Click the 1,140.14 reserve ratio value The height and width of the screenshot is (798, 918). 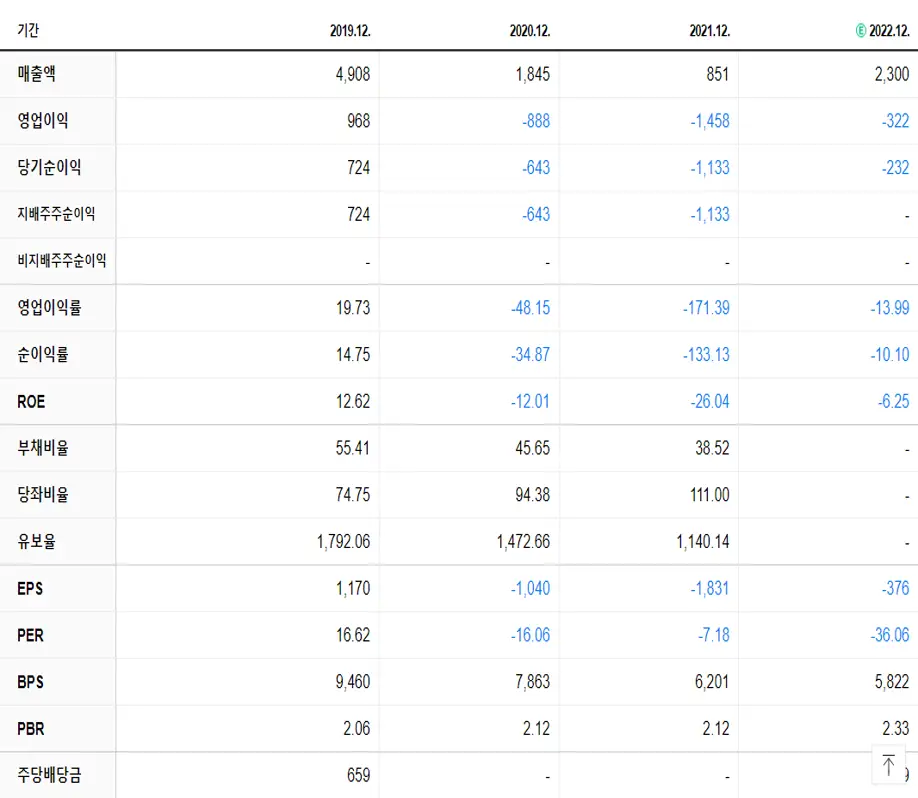point(703,542)
